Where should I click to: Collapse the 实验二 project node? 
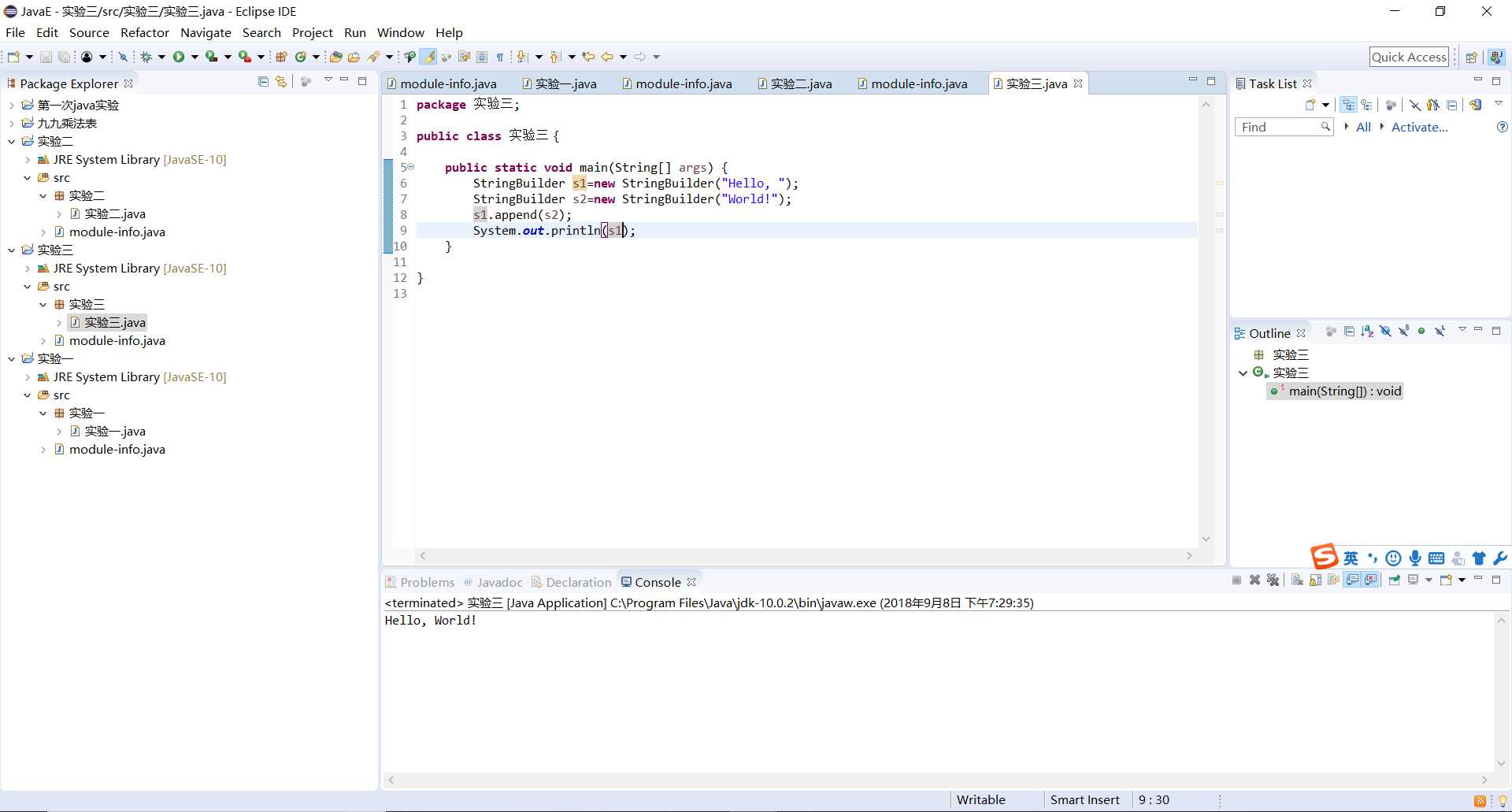[11, 141]
